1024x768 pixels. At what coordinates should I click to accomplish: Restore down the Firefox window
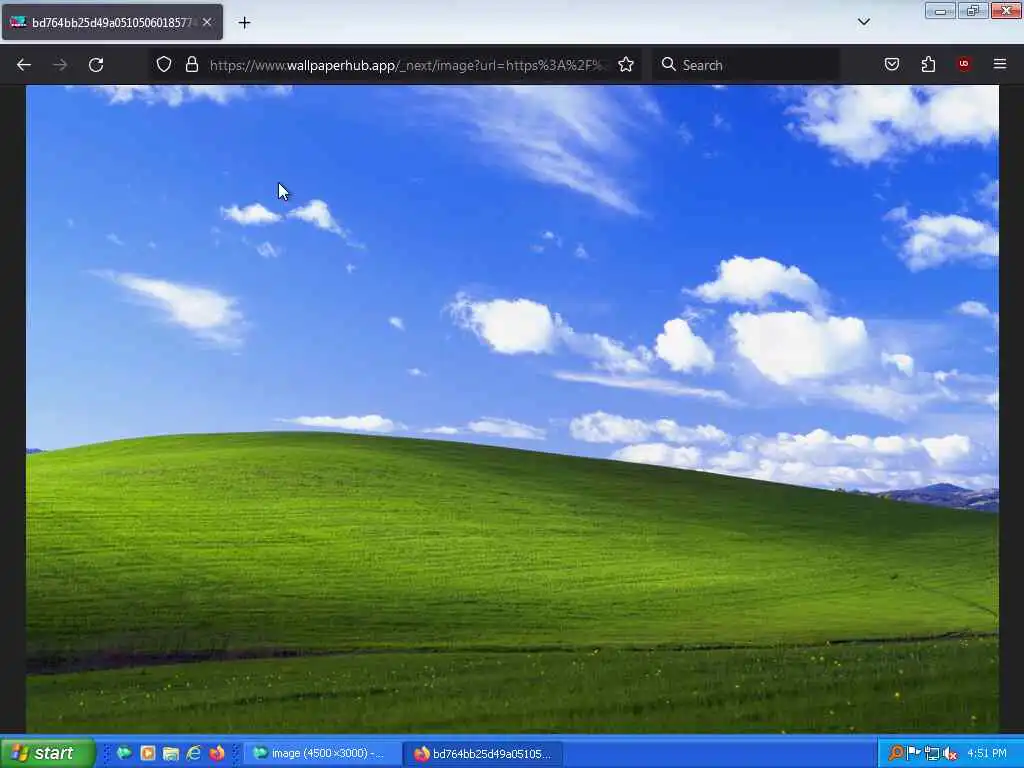pyautogui.click(x=973, y=10)
